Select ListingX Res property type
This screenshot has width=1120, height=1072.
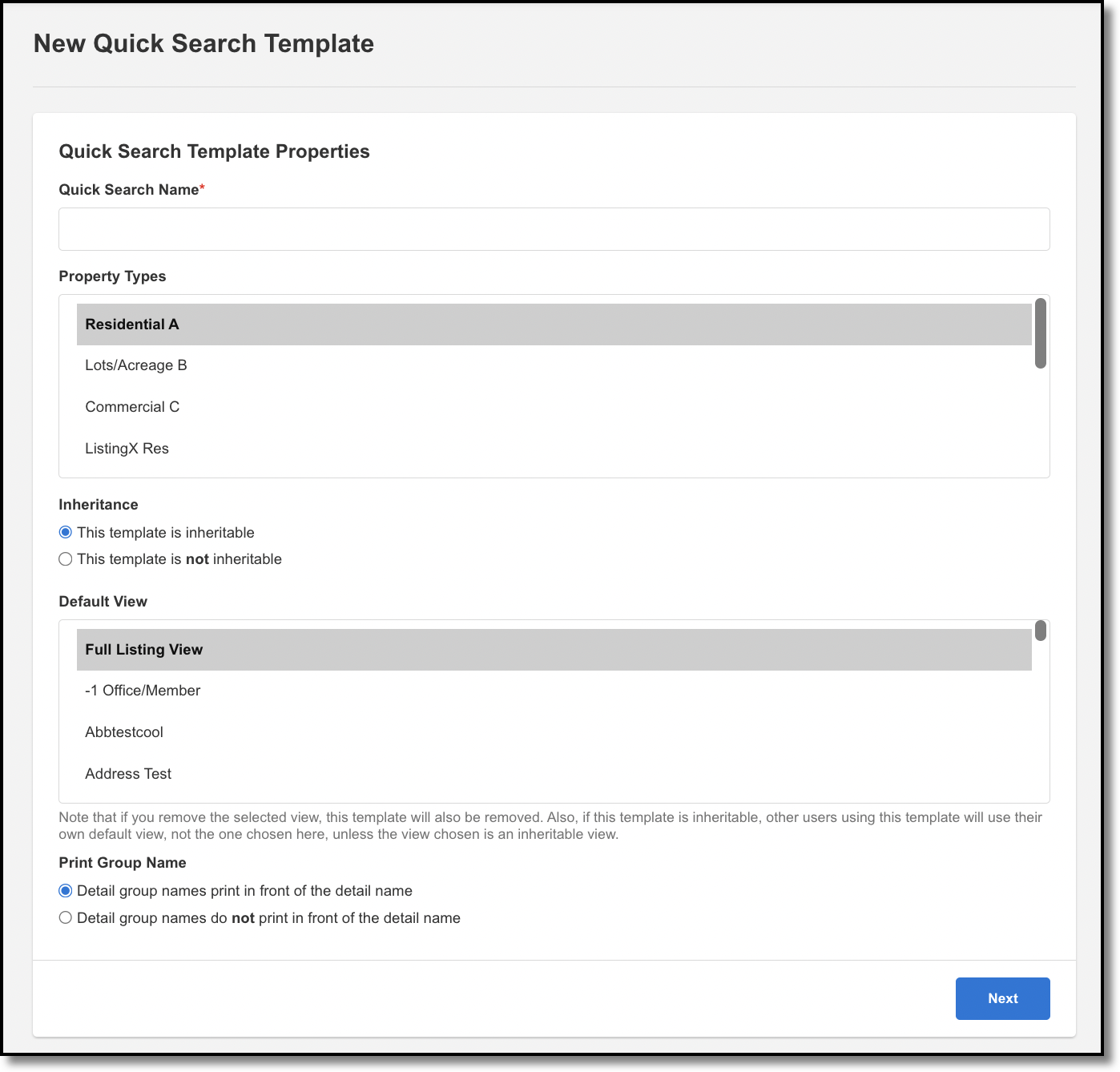coord(554,449)
